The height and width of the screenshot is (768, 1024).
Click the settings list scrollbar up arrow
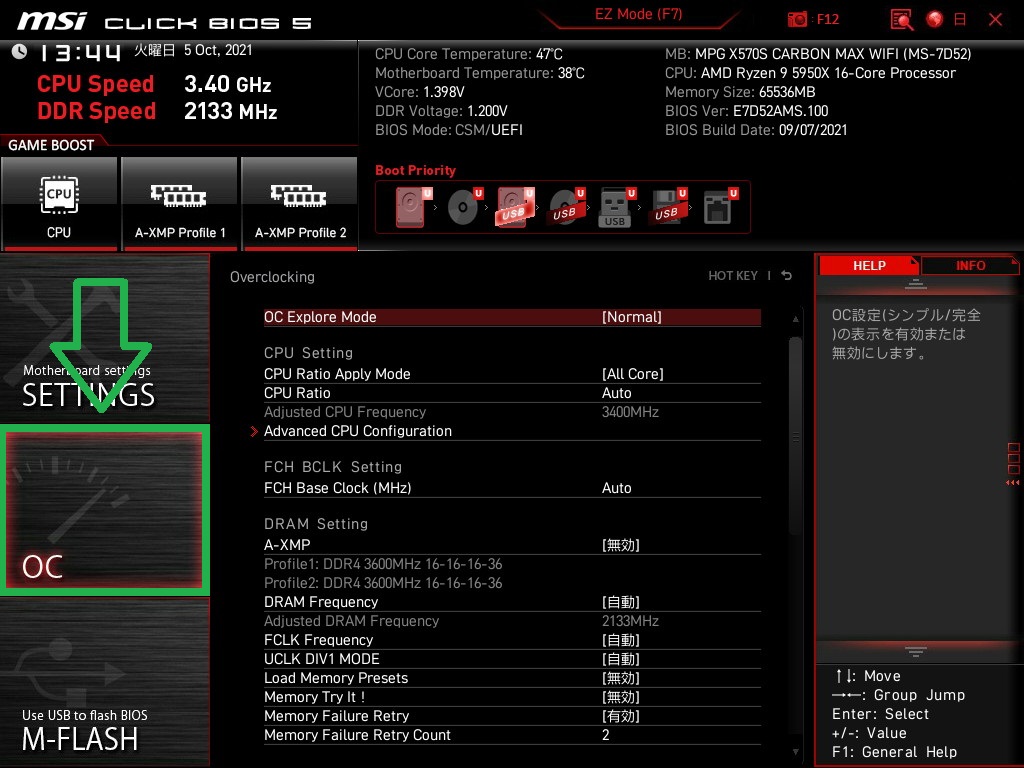pyautogui.click(x=795, y=319)
